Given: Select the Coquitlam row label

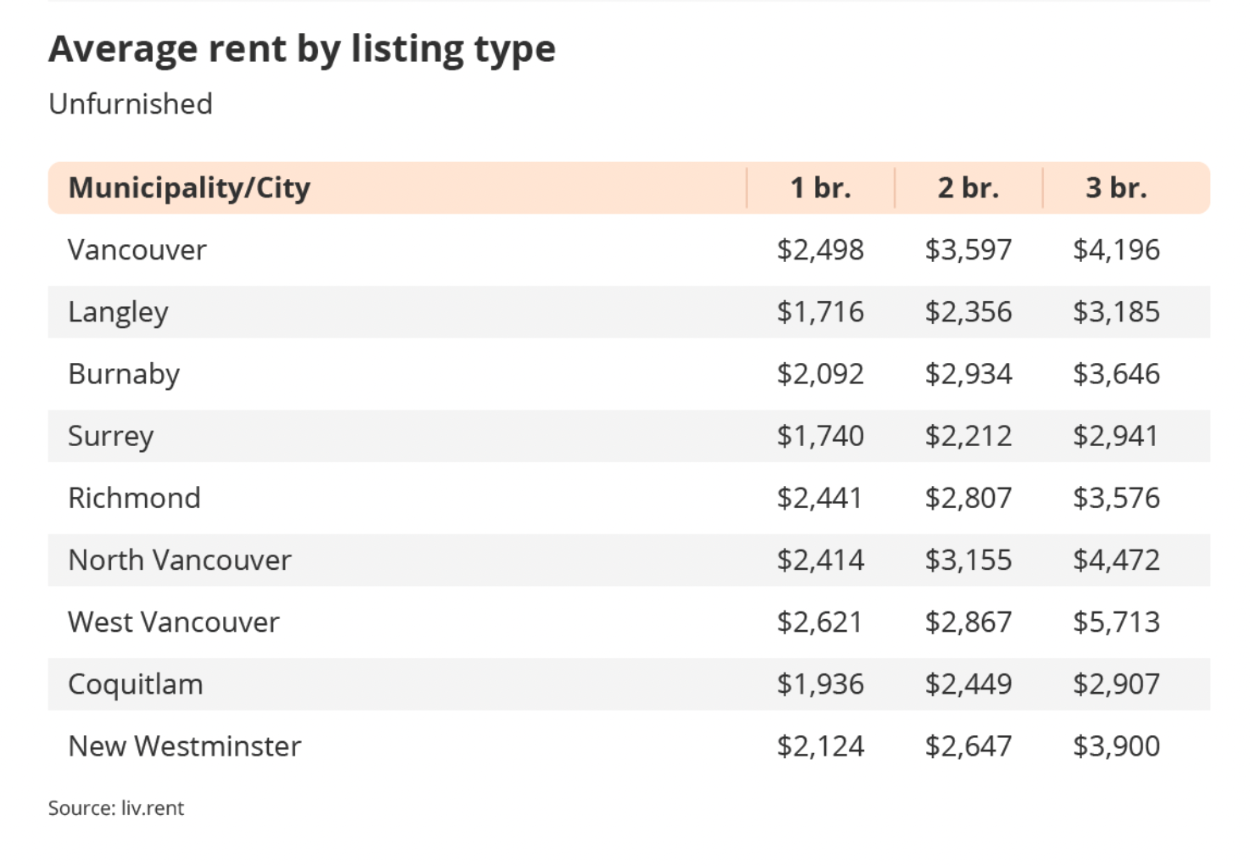Looking at the screenshot, I should (x=136, y=684).
